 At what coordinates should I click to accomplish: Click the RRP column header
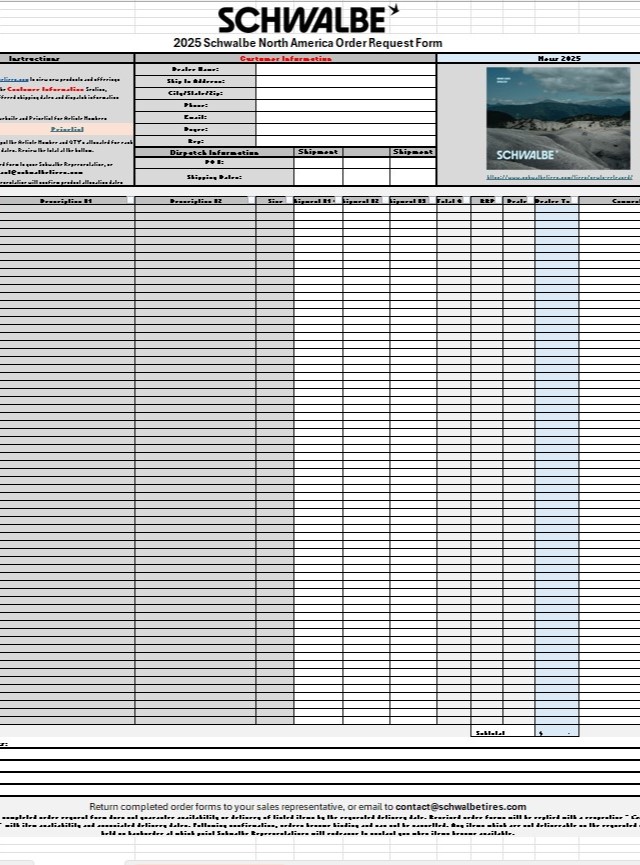tap(487, 201)
